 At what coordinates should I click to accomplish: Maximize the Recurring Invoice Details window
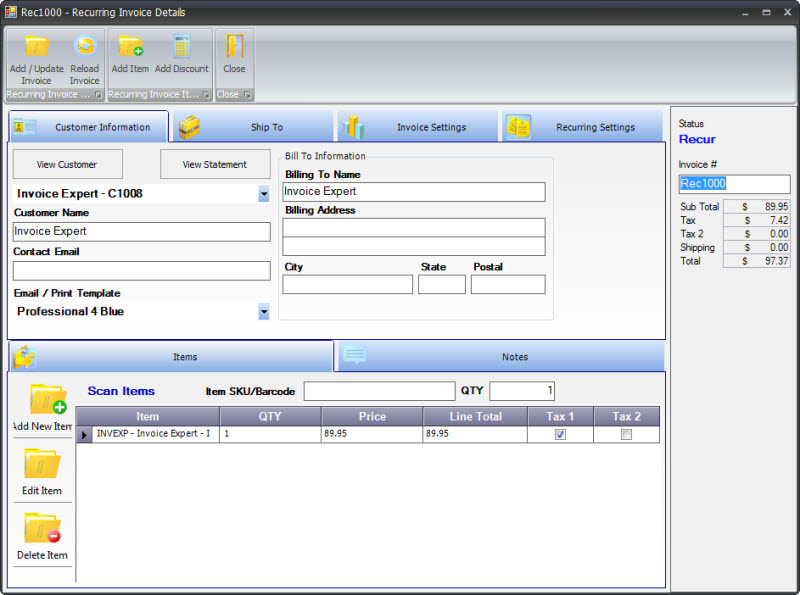coord(766,13)
